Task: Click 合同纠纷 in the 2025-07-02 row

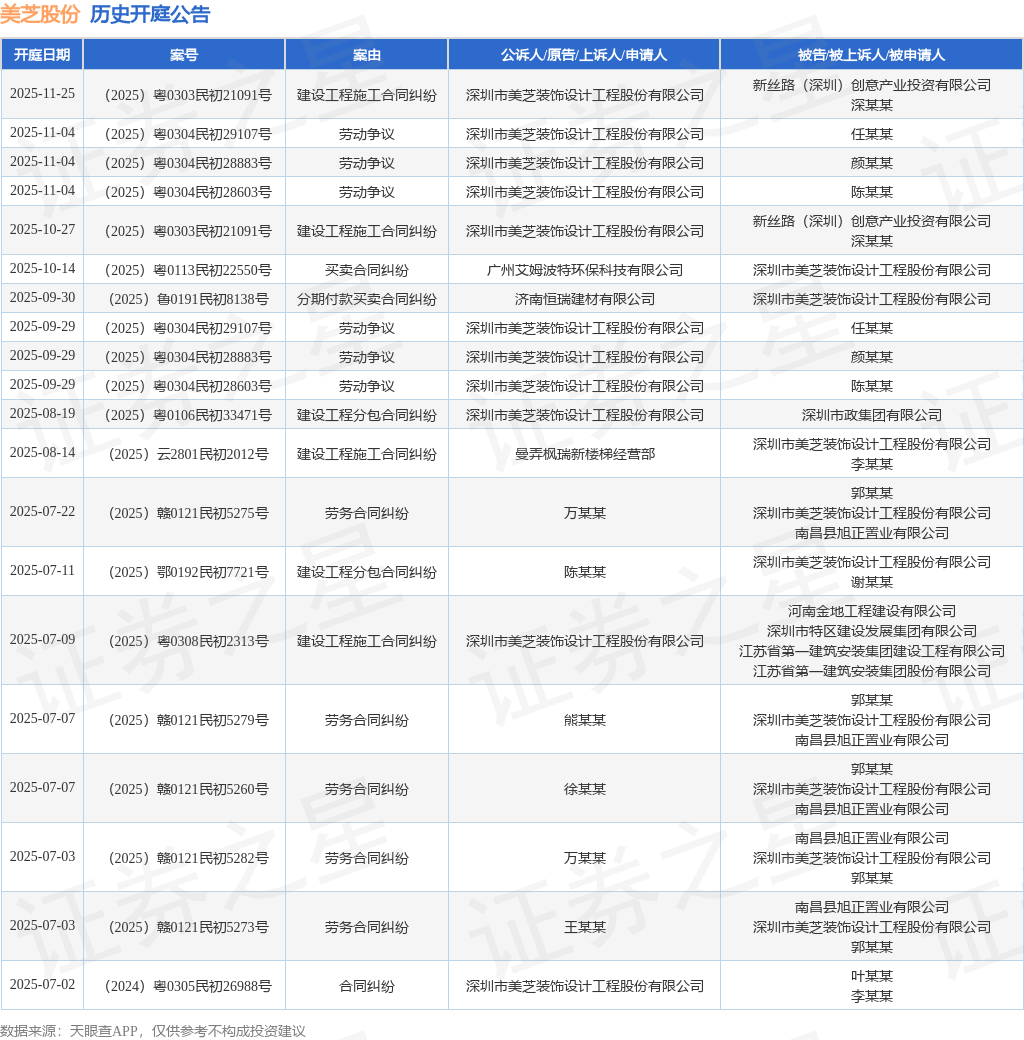Action: [367, 986]
